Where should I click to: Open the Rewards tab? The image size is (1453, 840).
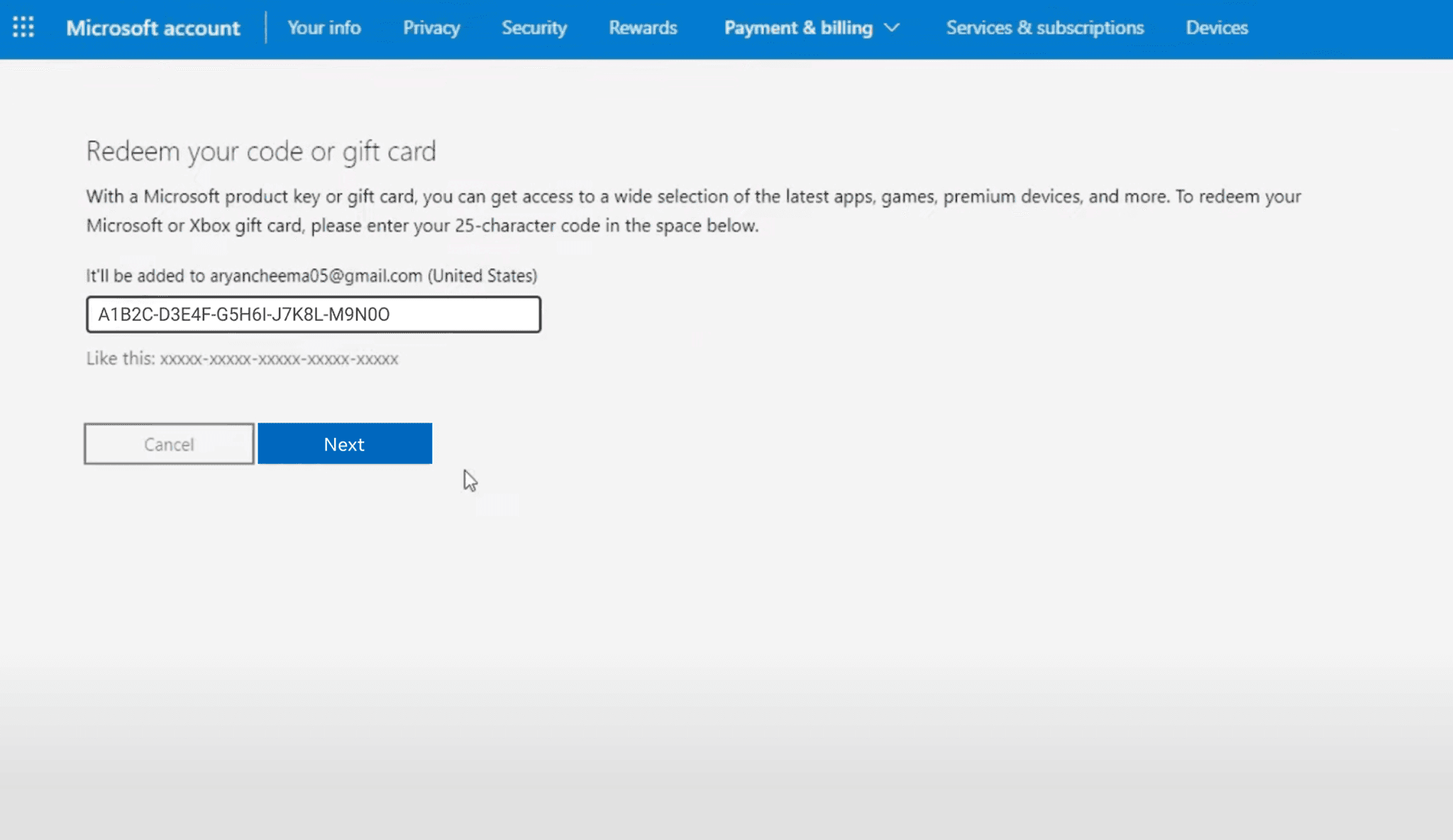(643, 28)
